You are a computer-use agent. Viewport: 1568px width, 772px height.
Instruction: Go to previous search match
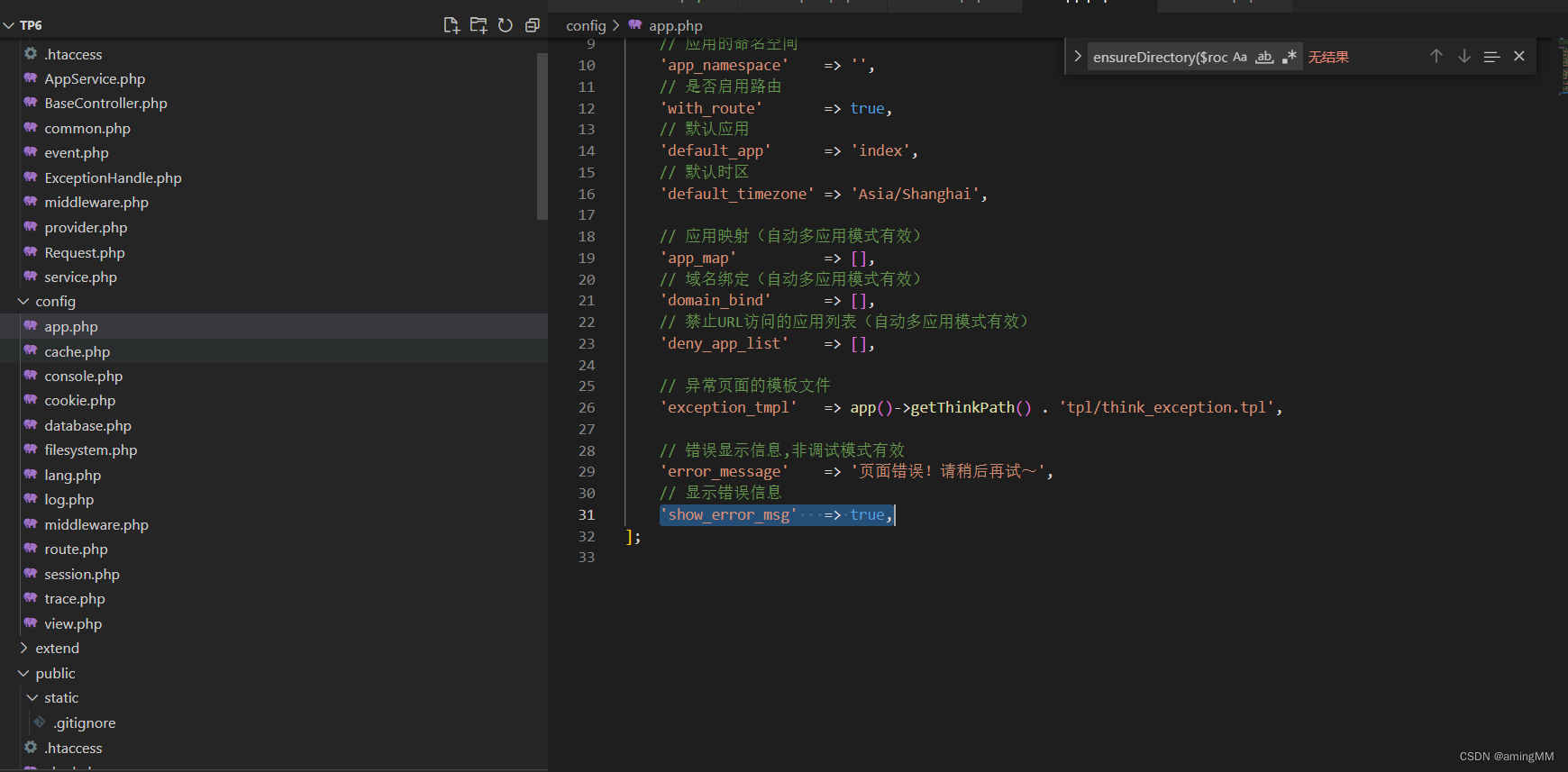point(1436,56)
